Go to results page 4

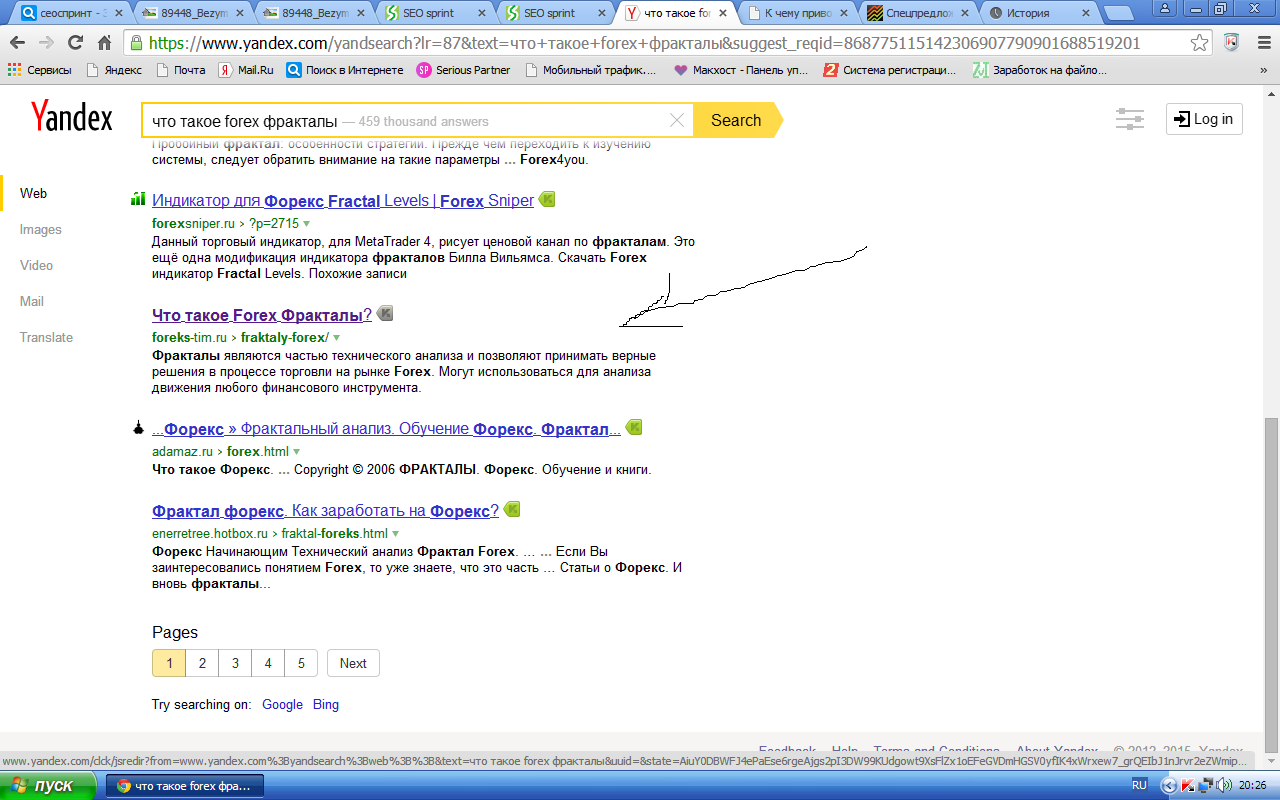268,663
